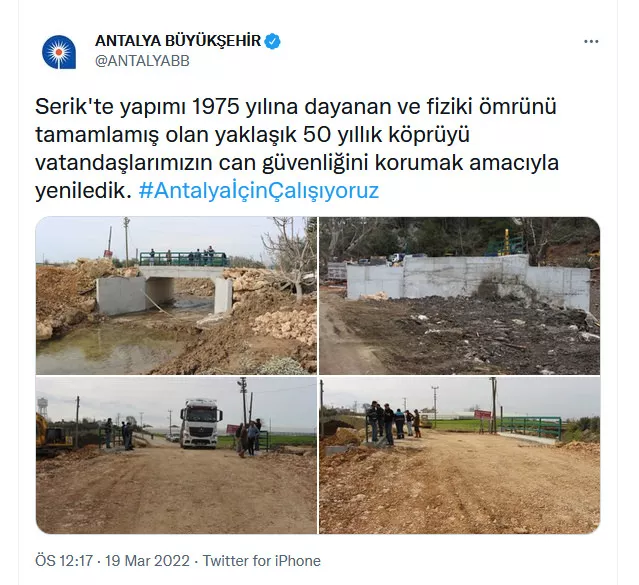
Task: Click the group of people on dirt road
Action: point(394,423)
